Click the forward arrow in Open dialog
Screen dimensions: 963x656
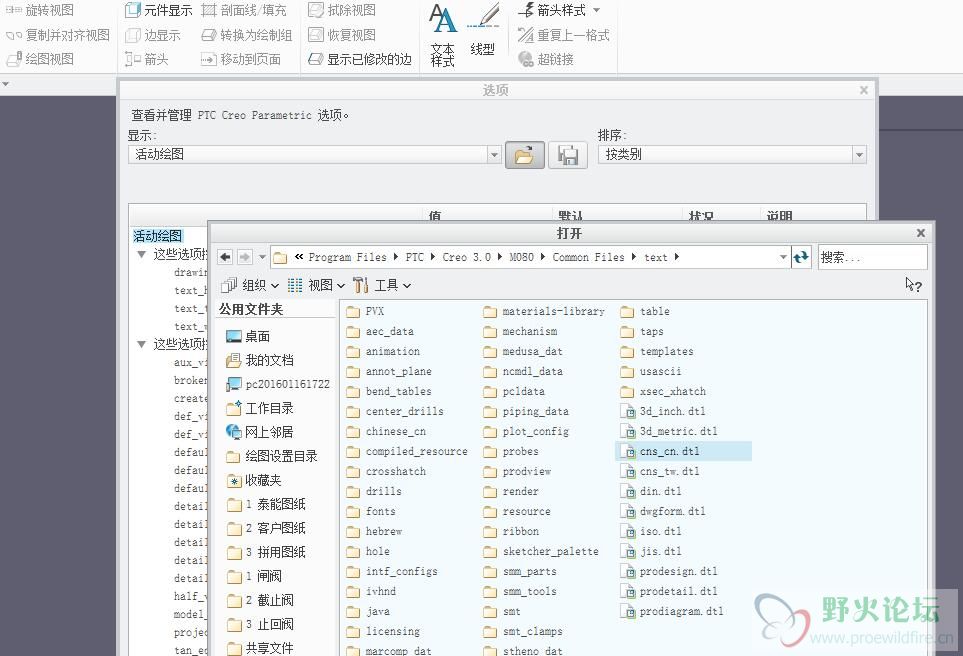pos(244,257)
